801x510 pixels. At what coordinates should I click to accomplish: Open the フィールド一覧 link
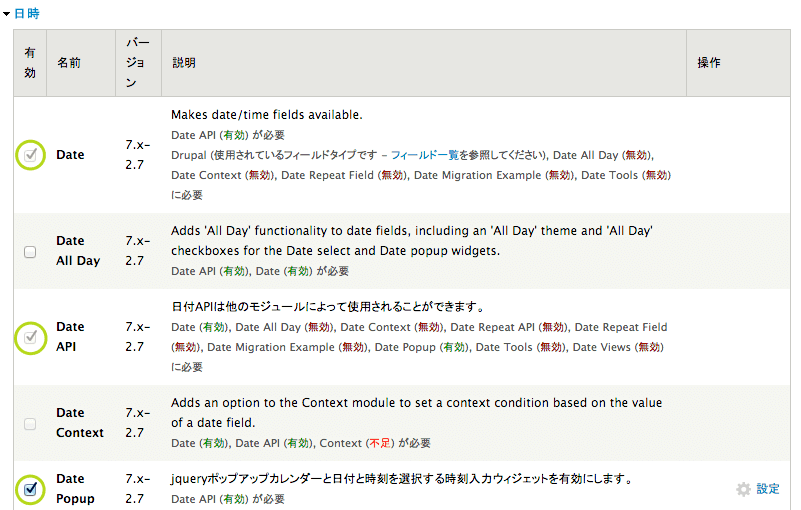(425, 155)
